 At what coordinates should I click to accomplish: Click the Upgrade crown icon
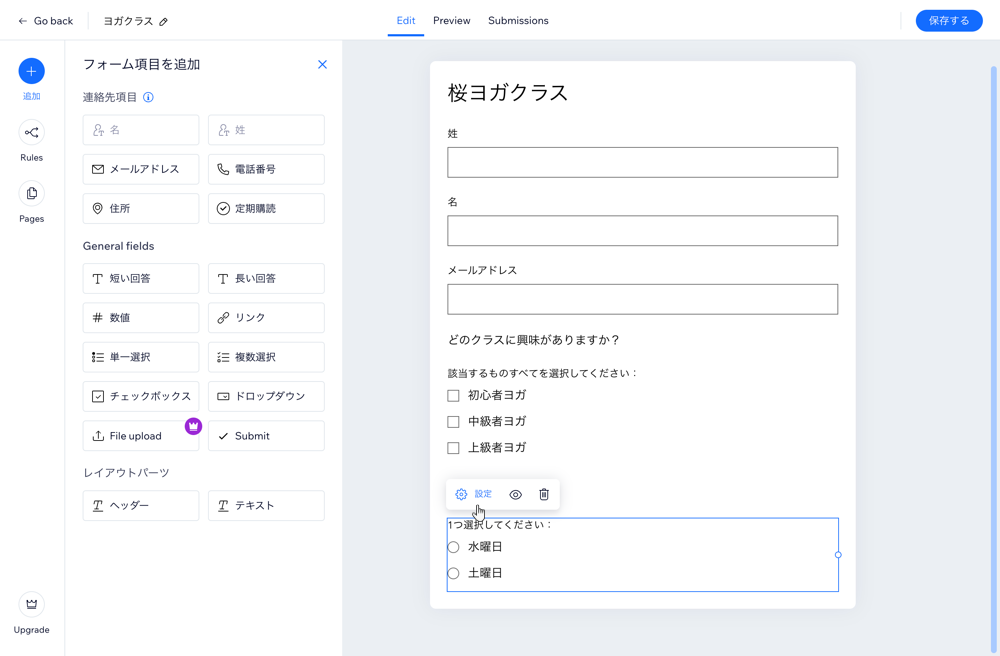click(31, 604)
